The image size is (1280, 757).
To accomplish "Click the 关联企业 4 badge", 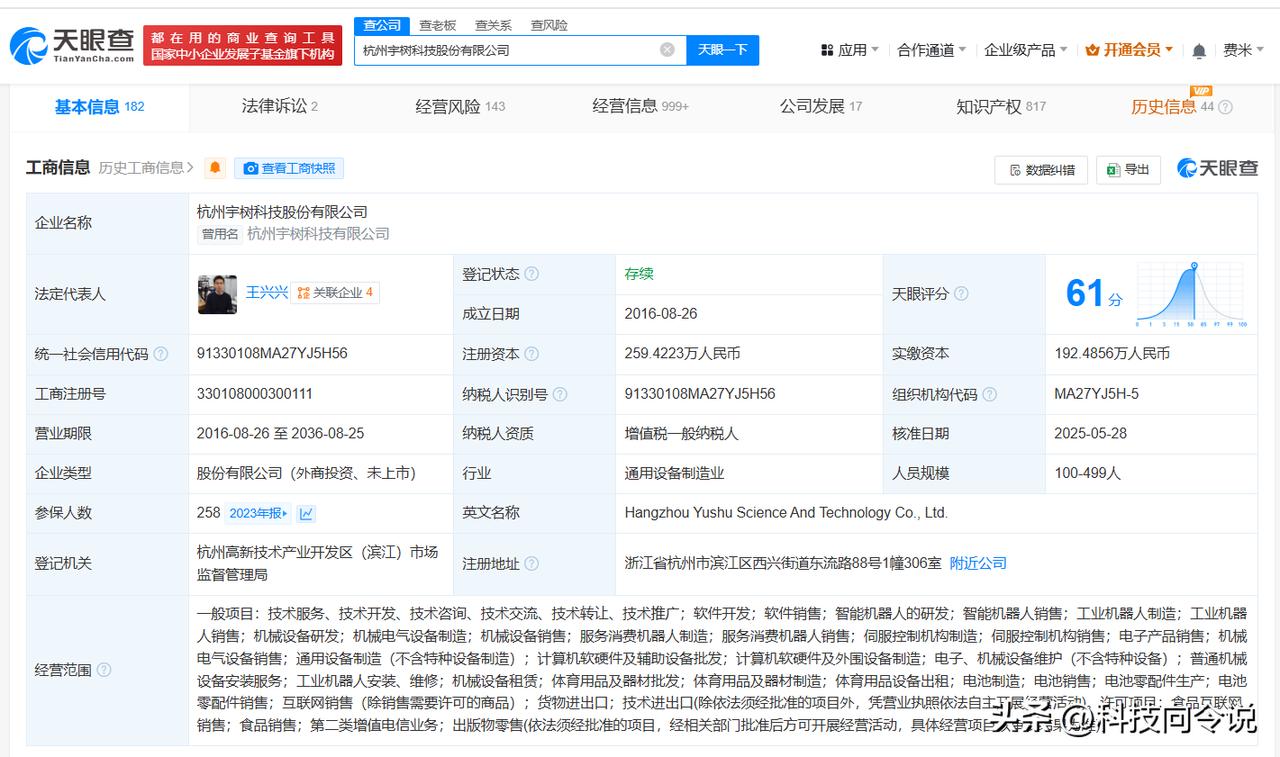I will [x=335, y=293].
